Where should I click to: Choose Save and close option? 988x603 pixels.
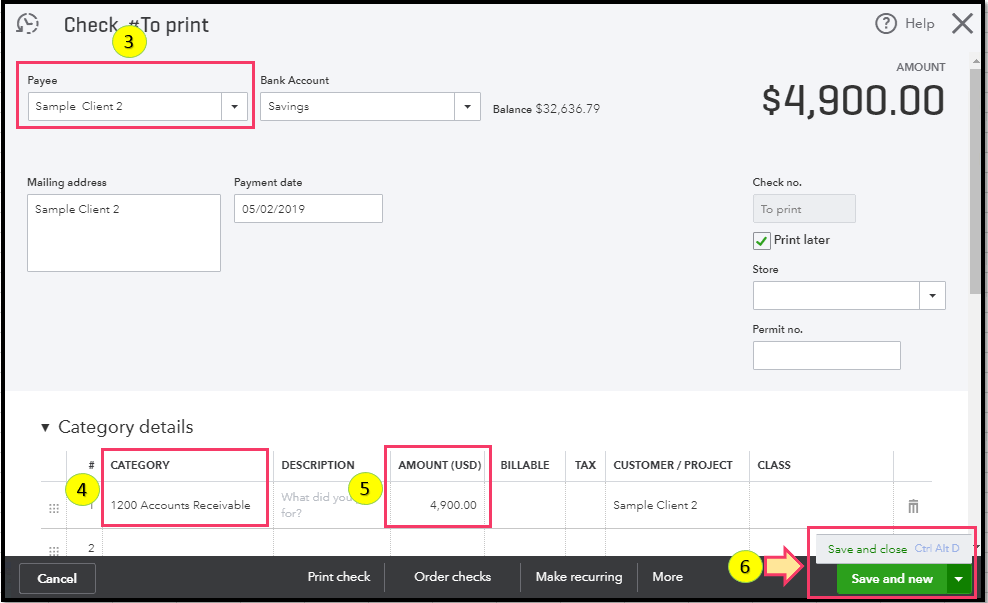click(867, 549)
